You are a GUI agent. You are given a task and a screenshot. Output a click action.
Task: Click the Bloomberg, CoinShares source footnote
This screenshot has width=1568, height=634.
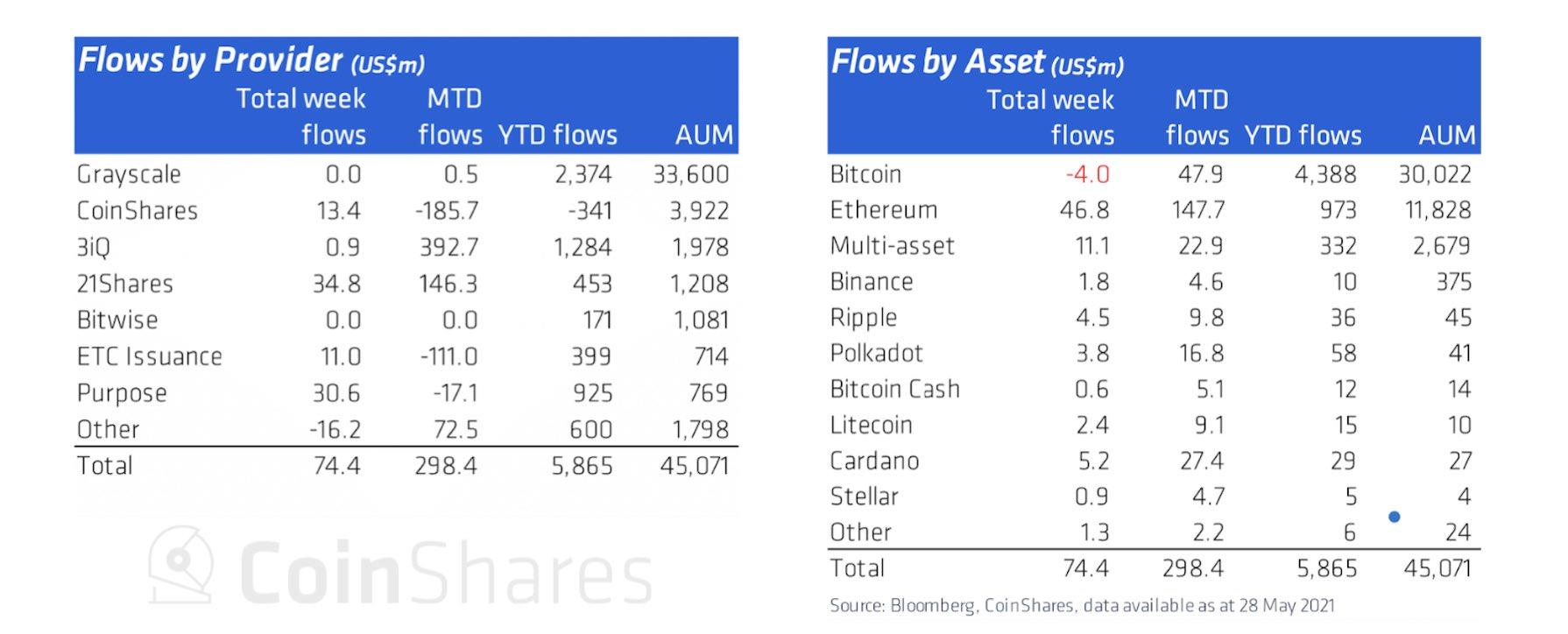point(1082,605)
